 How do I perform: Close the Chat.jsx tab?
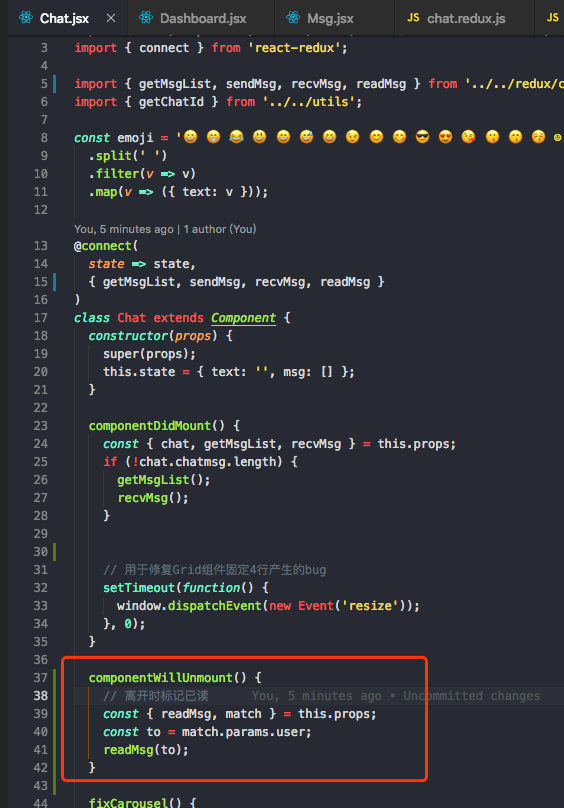coord(111,18)
